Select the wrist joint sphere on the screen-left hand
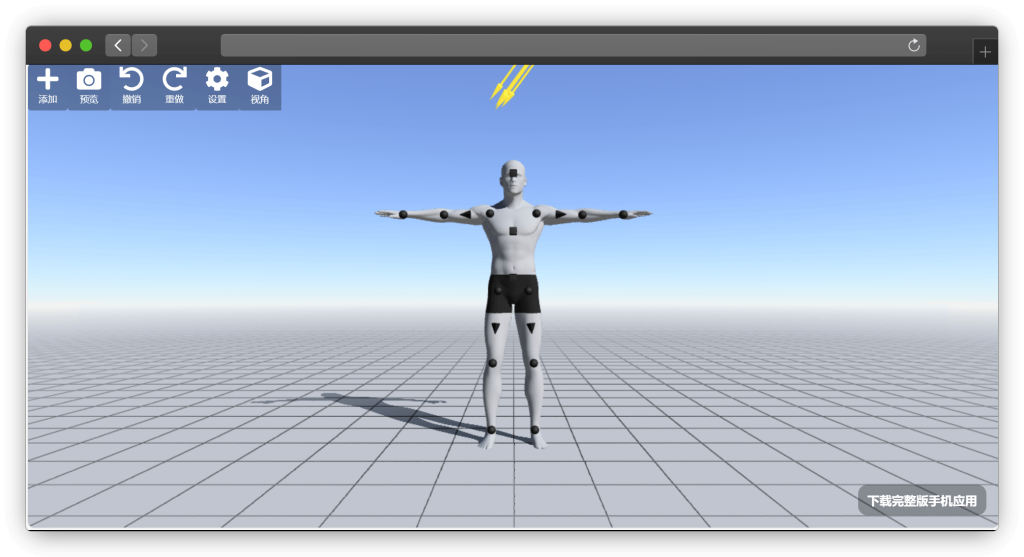This screenshot has width=1024, height=557. coord(403,214)
